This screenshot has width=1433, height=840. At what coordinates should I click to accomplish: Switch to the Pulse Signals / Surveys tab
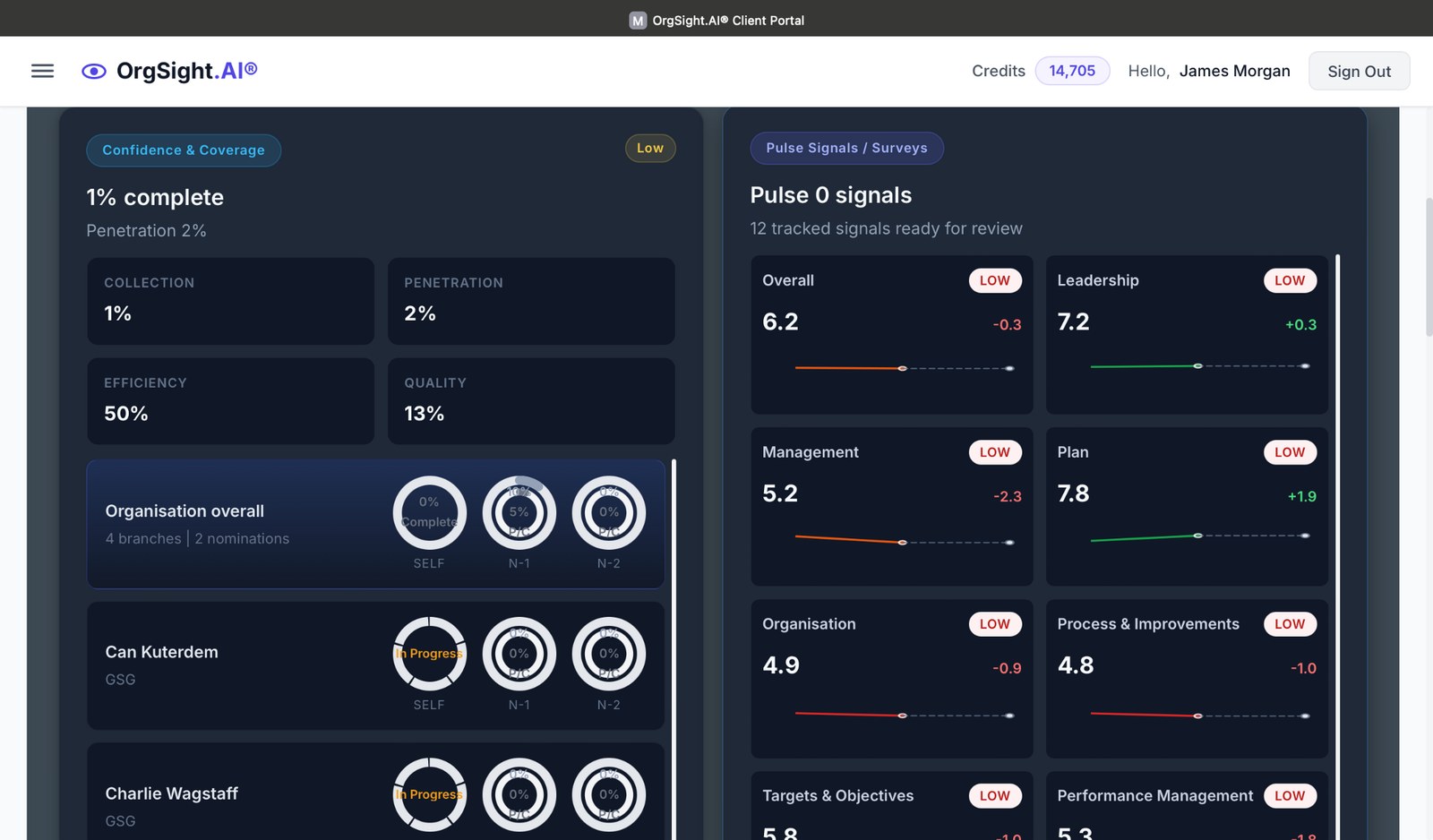click(846, 148)
